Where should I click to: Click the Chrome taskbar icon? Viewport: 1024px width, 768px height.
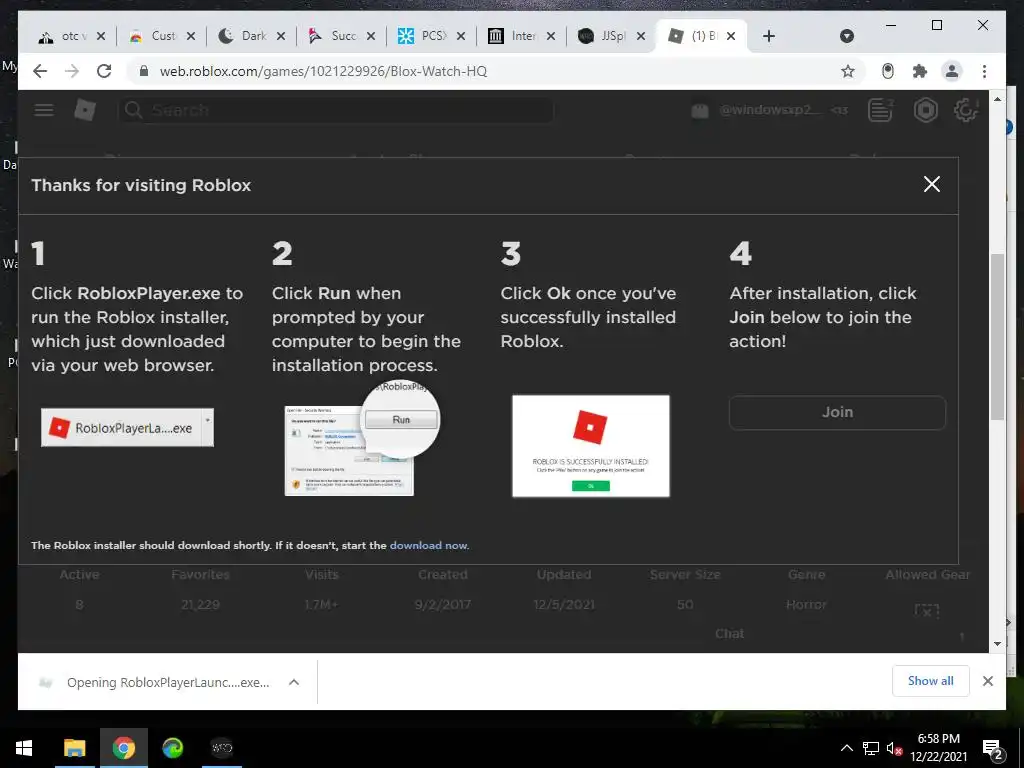[x=123, y=748]
